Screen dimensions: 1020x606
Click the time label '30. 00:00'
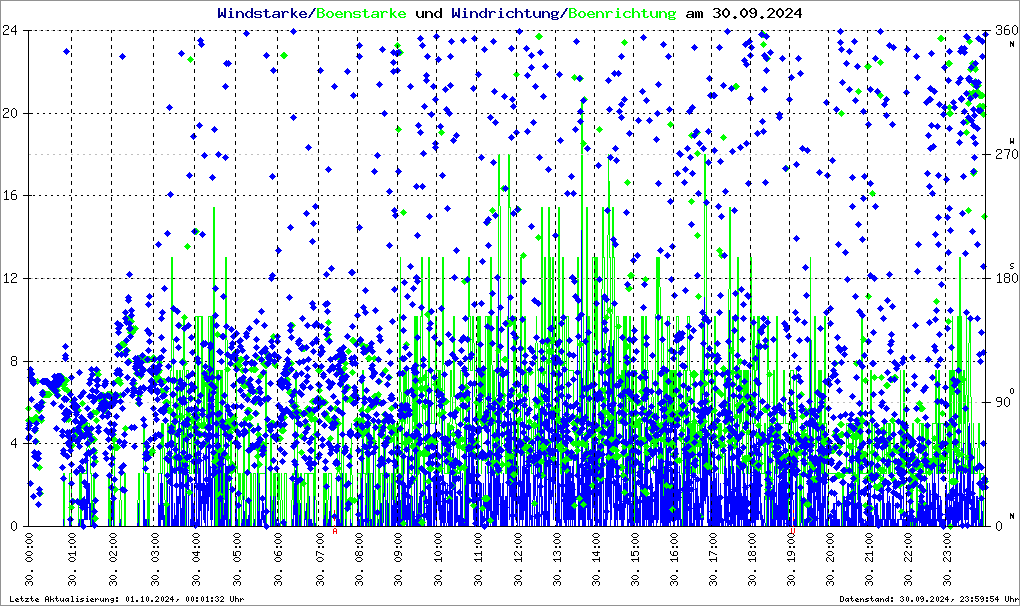tap(30, 560)
